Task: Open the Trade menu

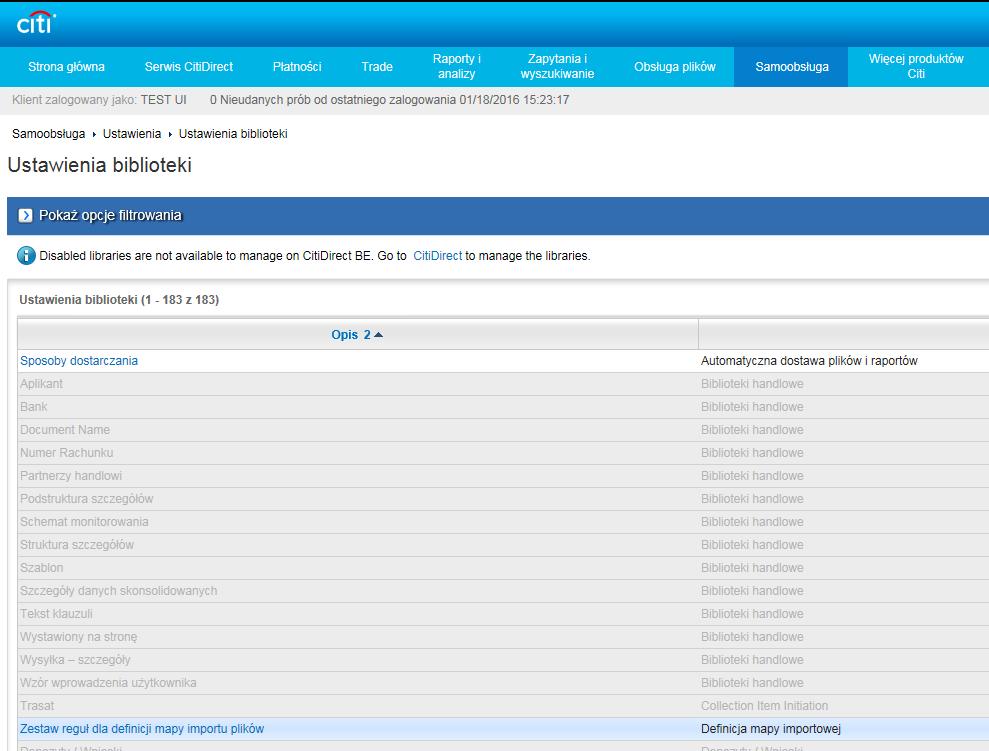Action: (377, 67)
